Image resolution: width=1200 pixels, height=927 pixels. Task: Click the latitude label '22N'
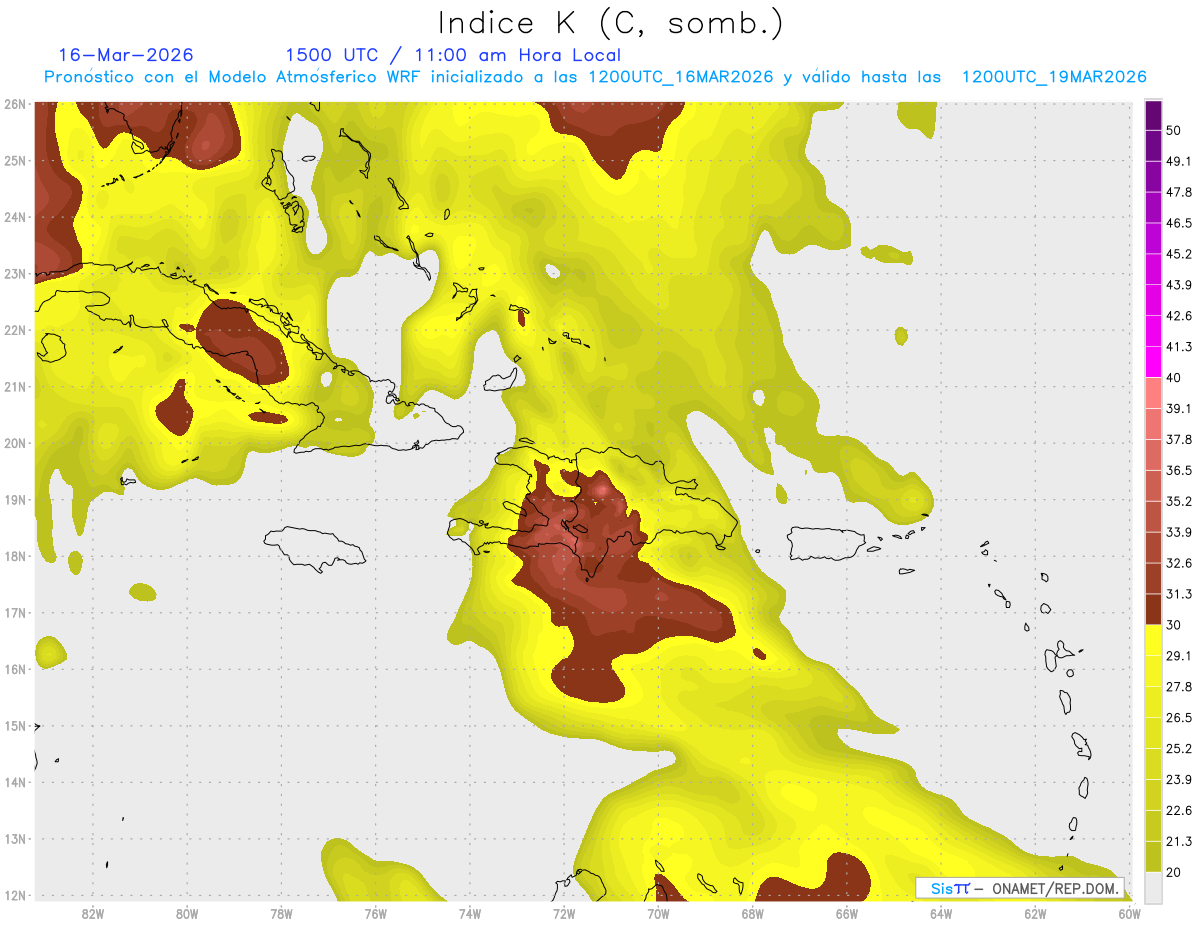tap(15, 330)
